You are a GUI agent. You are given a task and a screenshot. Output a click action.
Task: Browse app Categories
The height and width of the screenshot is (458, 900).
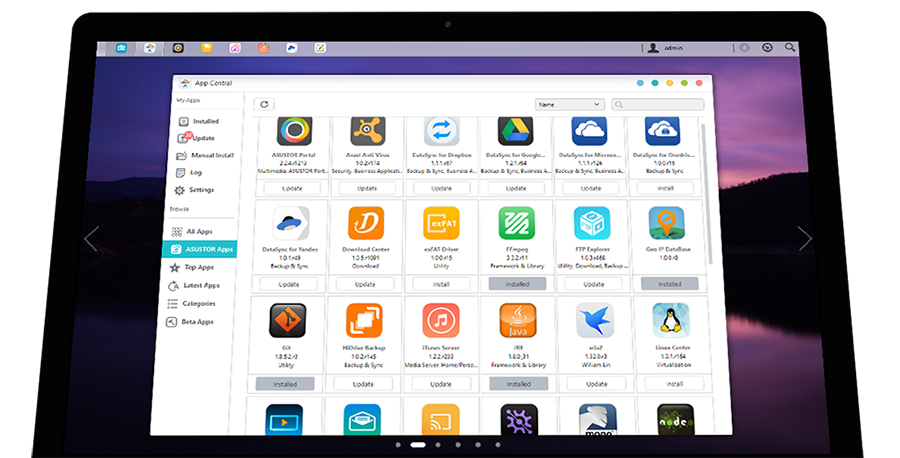pyautogui.click(x=192, y=304)
